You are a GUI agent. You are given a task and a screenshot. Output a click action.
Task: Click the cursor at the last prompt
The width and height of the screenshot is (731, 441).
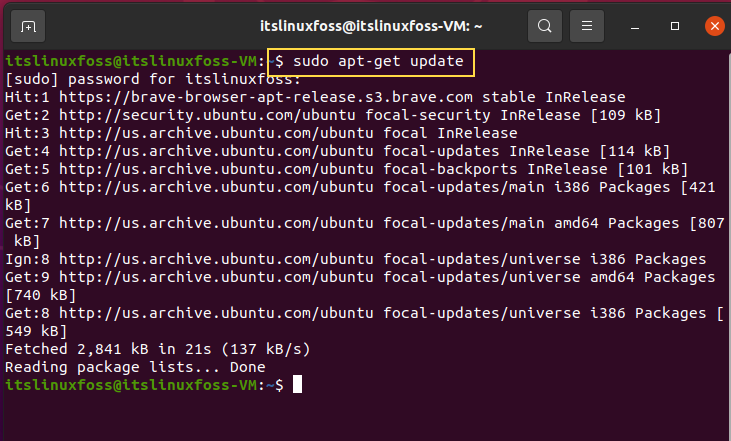[297, 385]
